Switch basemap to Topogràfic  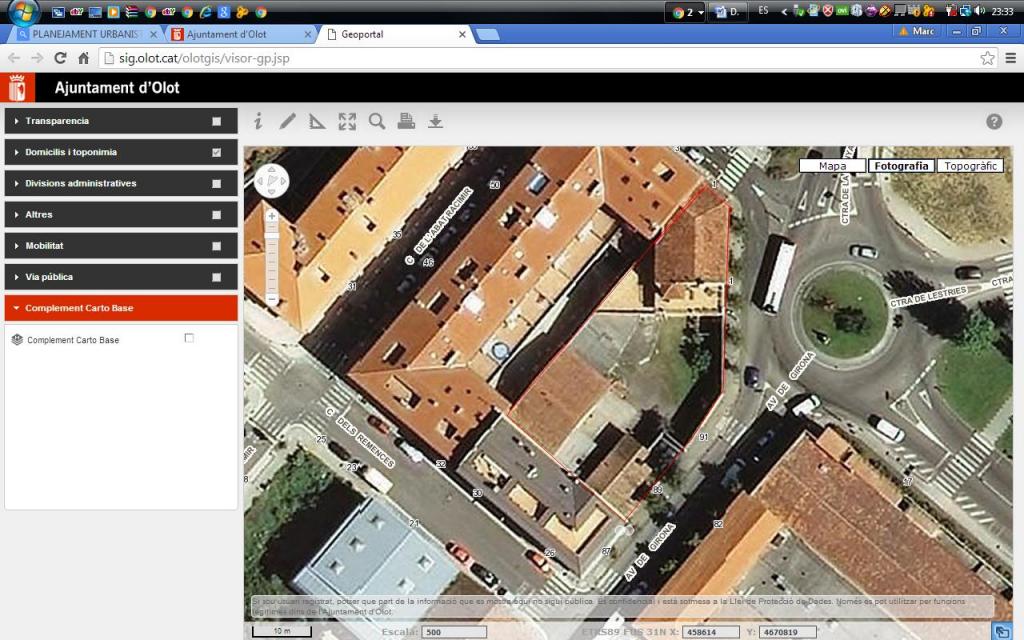pyautogui.click(x=970, y=166)
